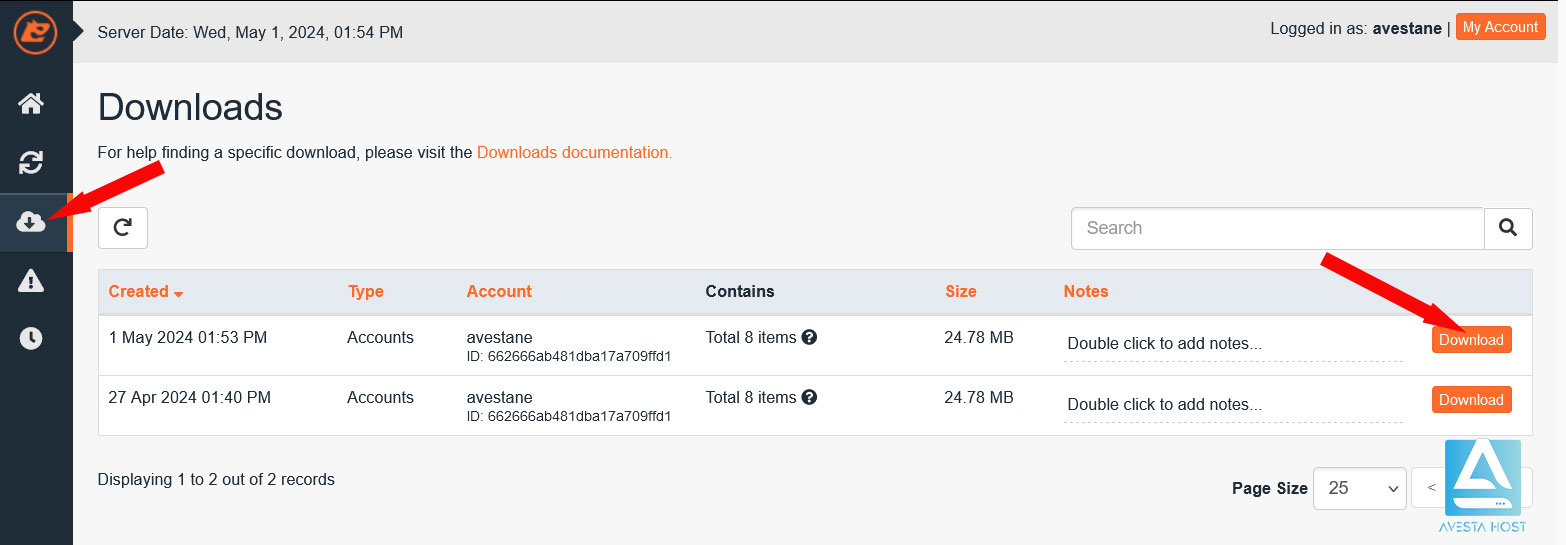Screen dimensions: 1566x545
Task: Click the username avestane in the header
Action: (x=1407, y=29)
